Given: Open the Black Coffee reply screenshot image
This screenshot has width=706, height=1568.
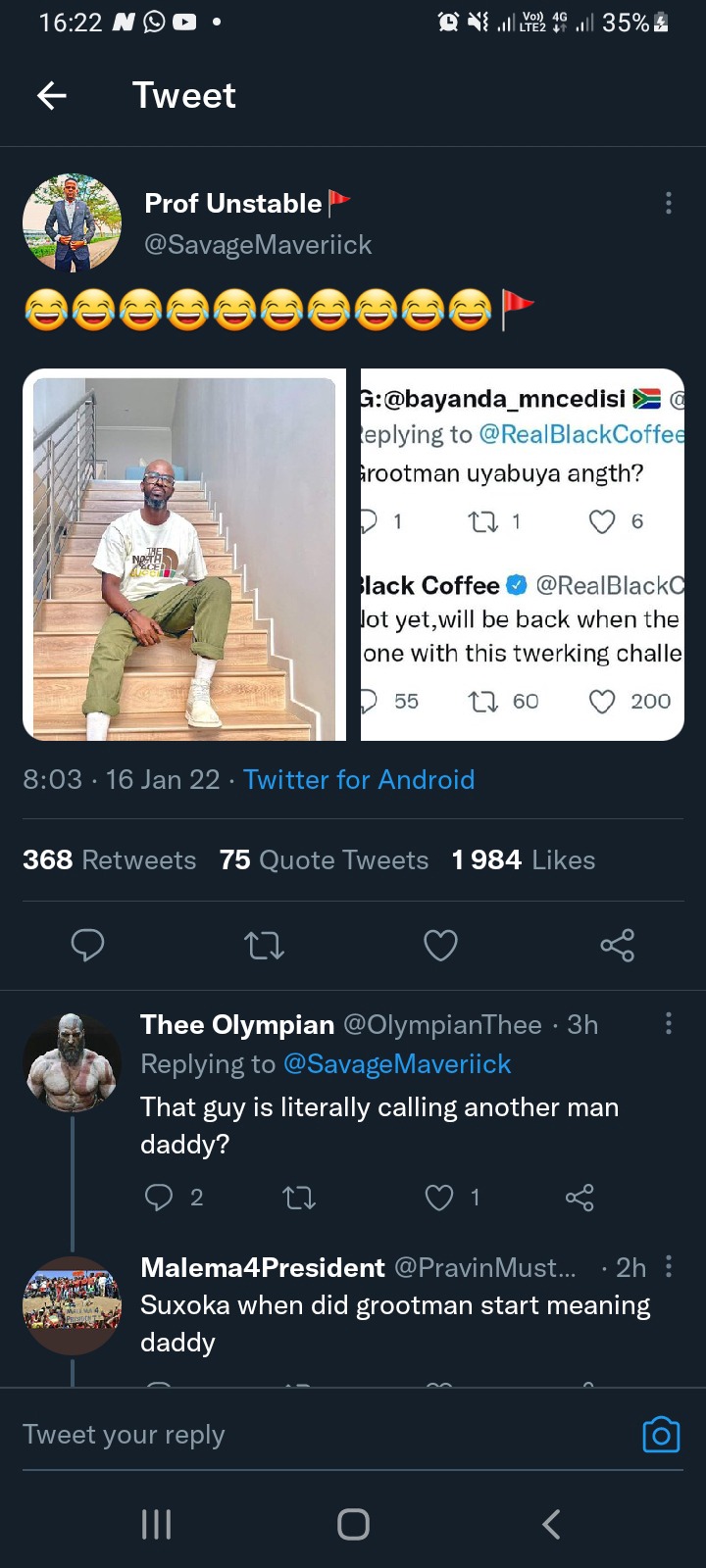Looking at the screenshot, I should 522,555.
